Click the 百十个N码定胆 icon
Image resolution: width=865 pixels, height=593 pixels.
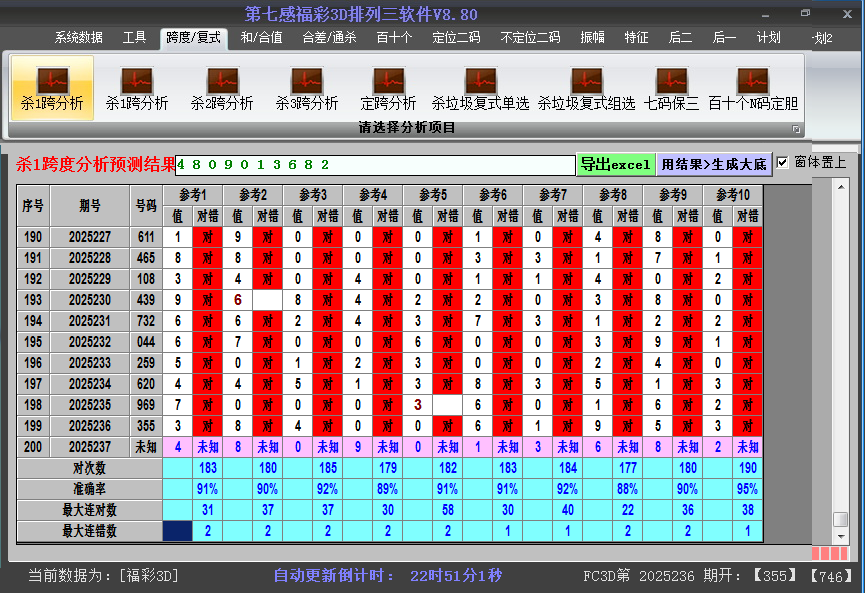tap(753, 87)
